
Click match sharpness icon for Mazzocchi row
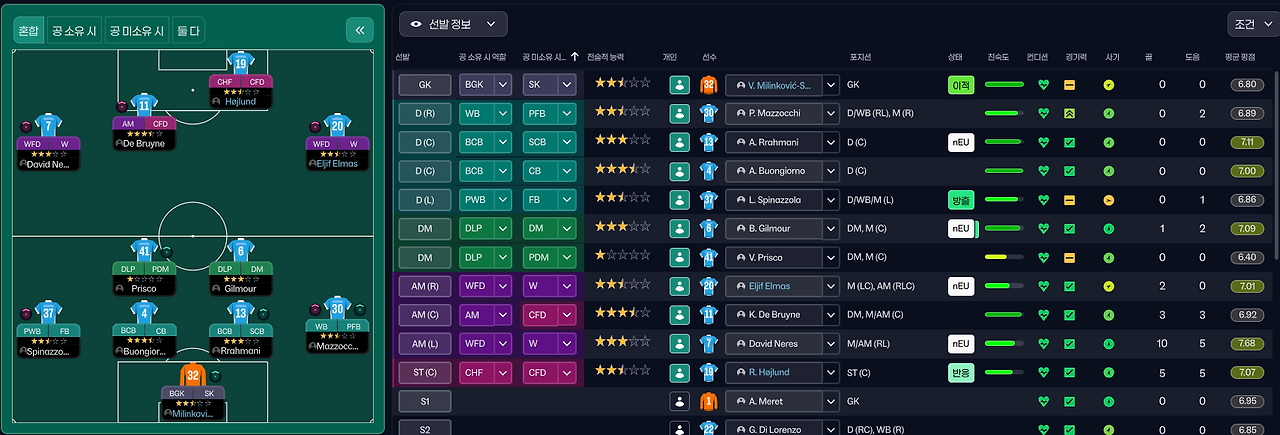pos(1069,114)
